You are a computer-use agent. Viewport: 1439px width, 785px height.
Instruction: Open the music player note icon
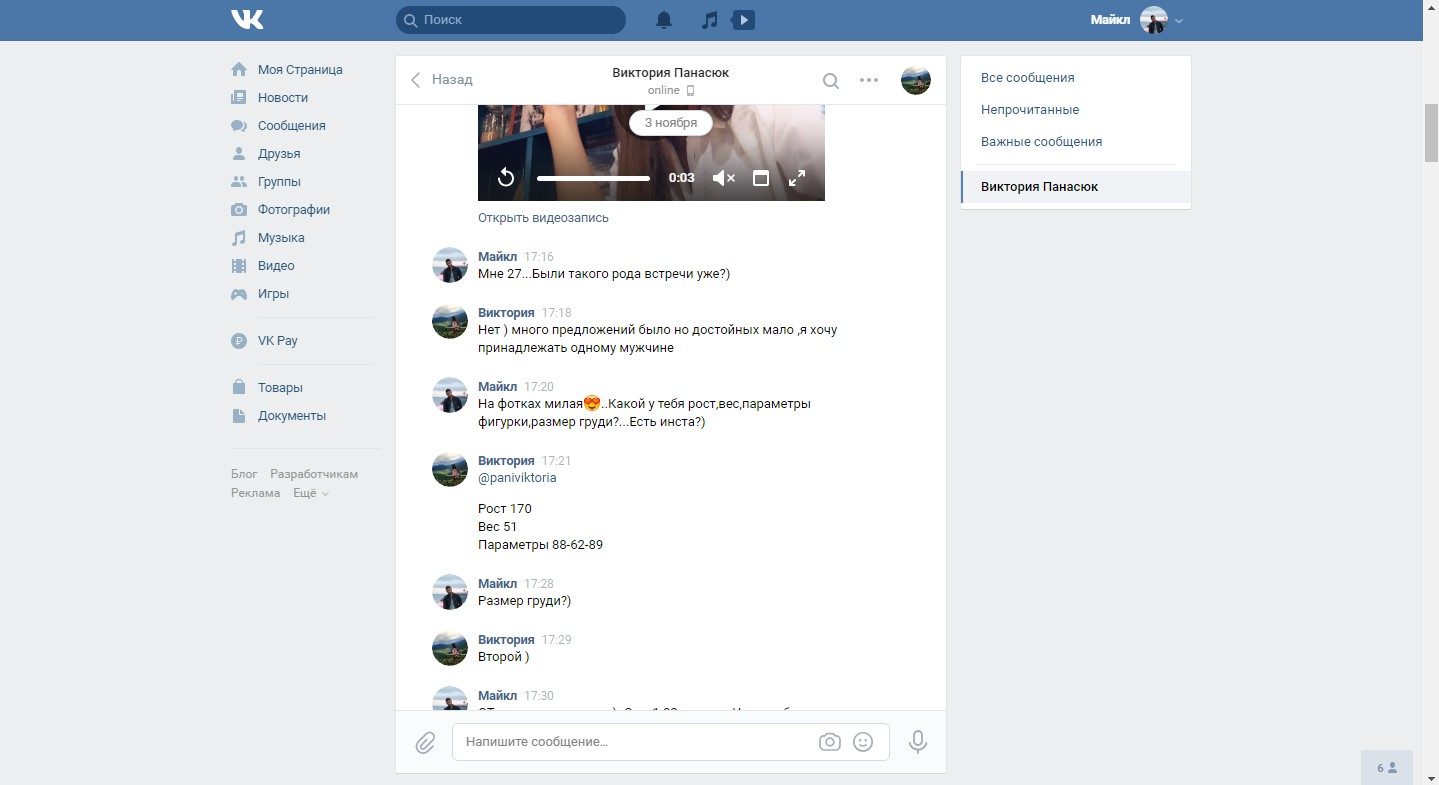pos(709,20)
